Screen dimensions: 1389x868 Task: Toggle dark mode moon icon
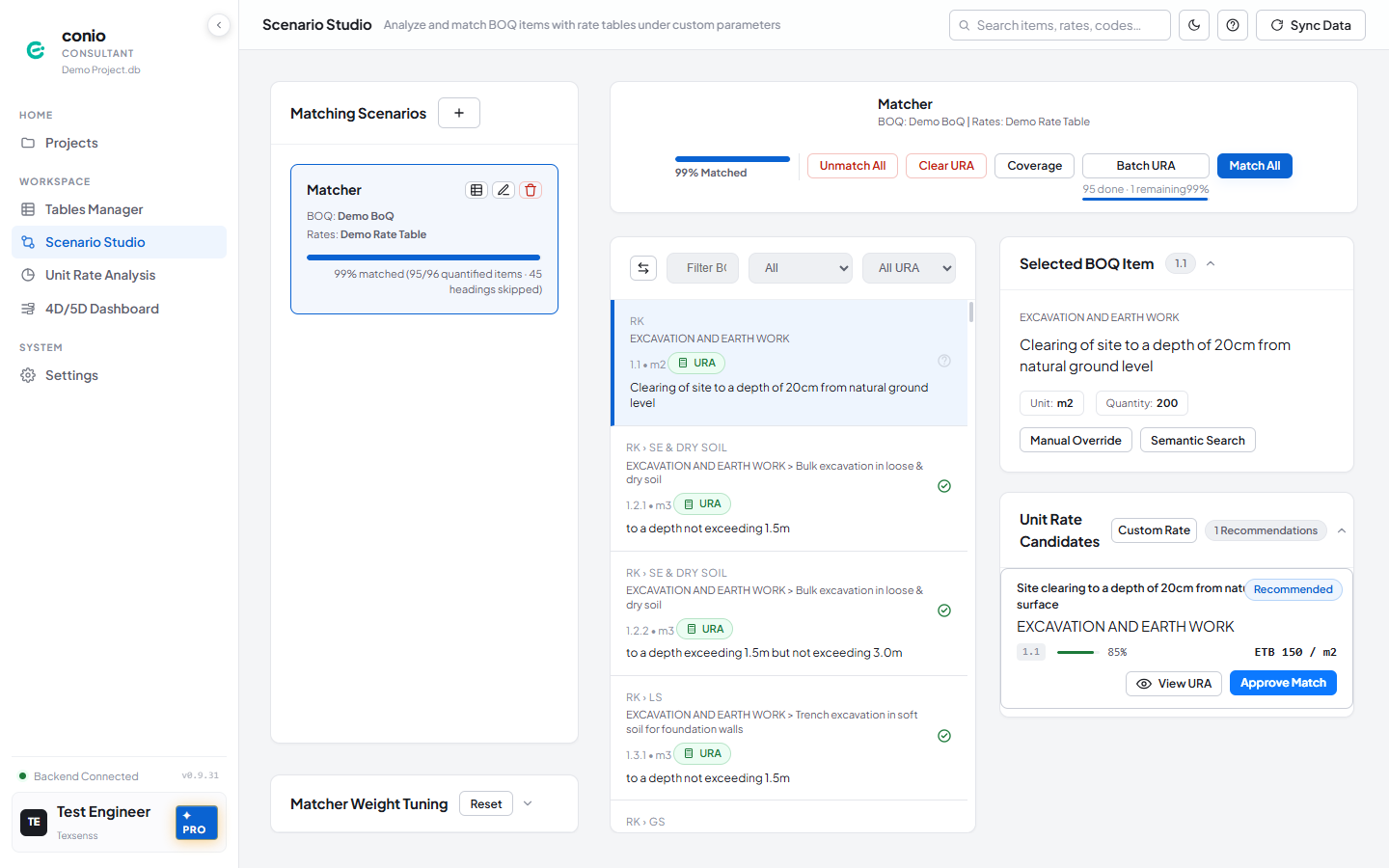pyautogui.click(x=1194, y=25)
